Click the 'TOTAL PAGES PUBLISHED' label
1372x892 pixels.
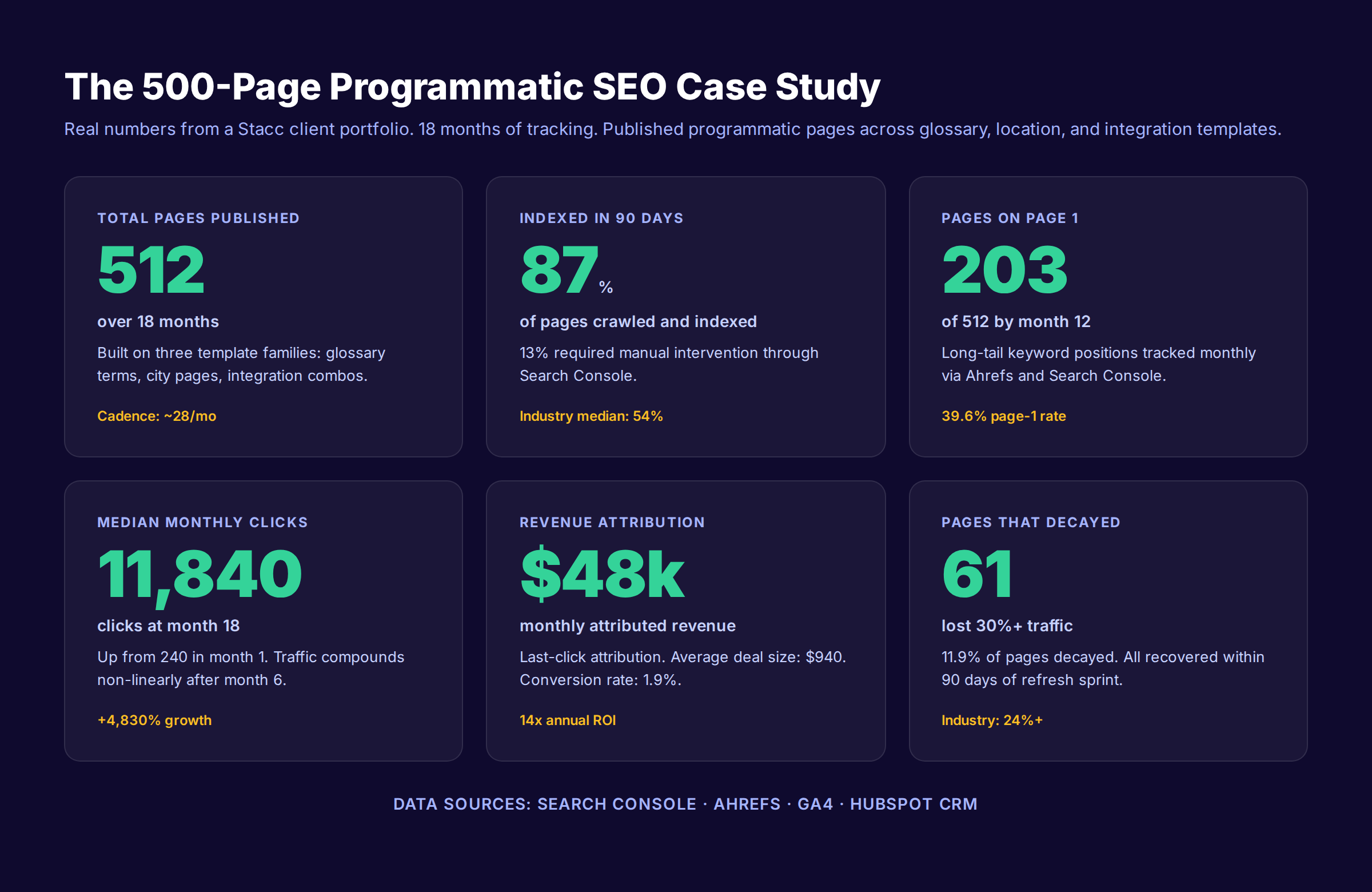198,218
